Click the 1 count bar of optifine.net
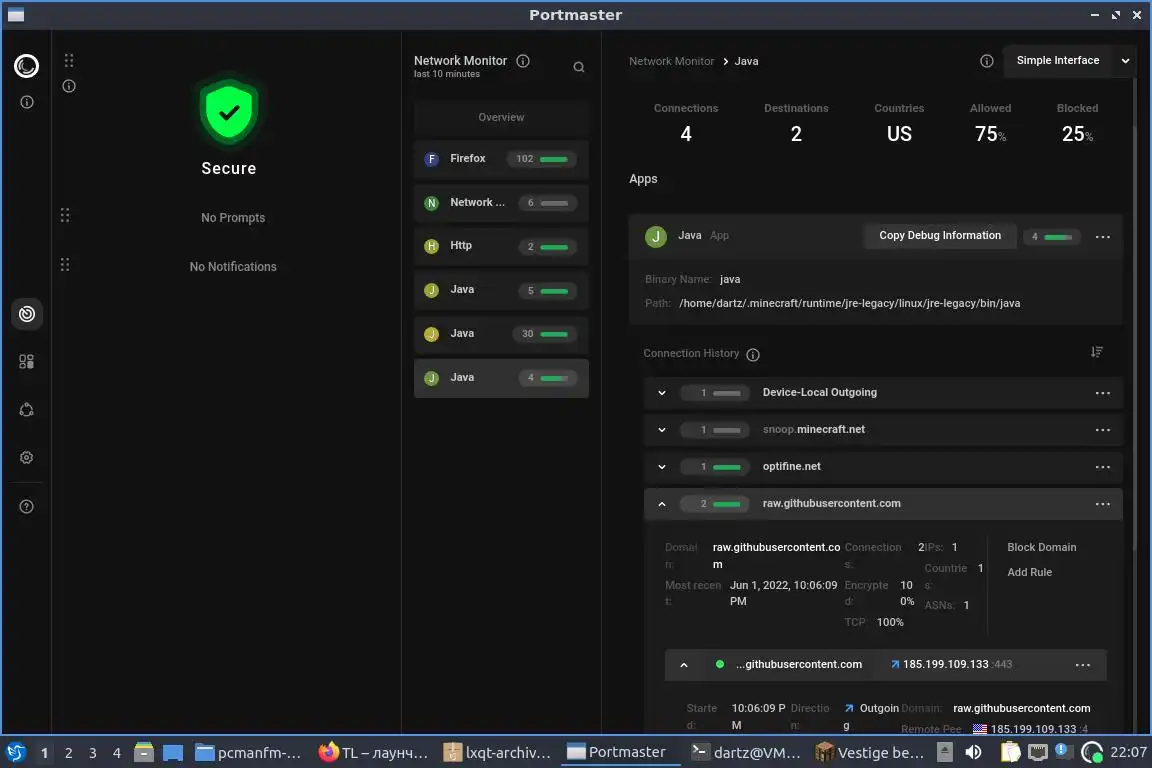The height and width of the screenshot is (768, 1152). pos(715,467)
